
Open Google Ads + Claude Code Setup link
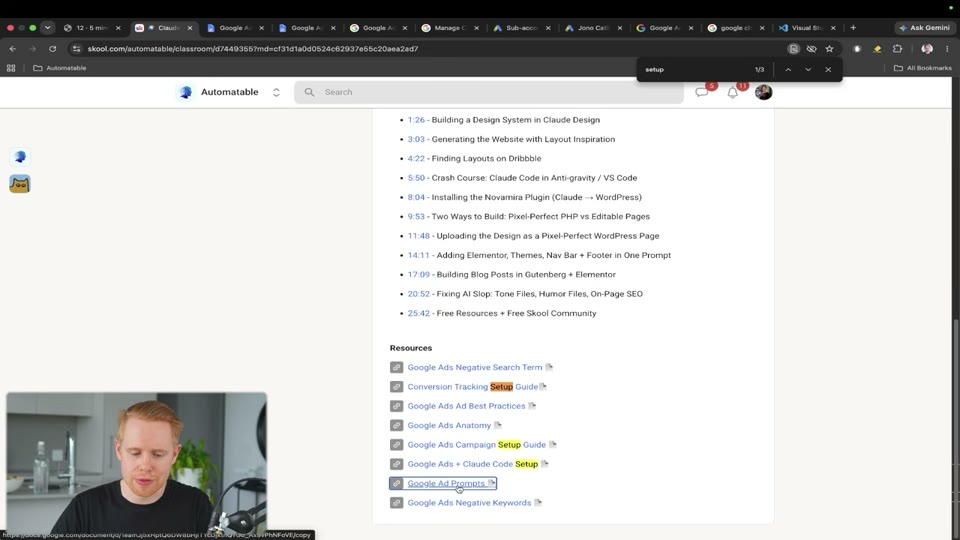[472, 464]
